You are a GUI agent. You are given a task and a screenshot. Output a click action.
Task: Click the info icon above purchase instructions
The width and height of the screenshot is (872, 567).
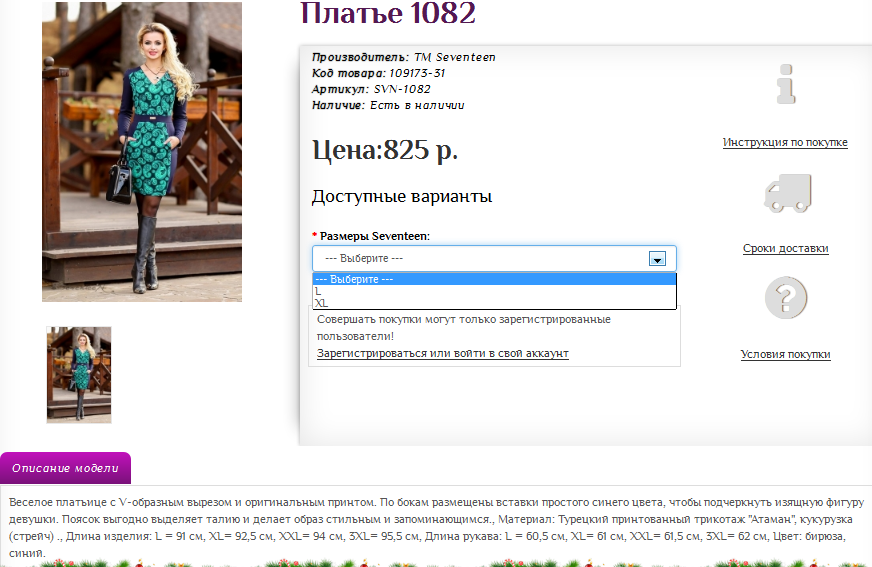pyautogui.click(x=786, y=84)
